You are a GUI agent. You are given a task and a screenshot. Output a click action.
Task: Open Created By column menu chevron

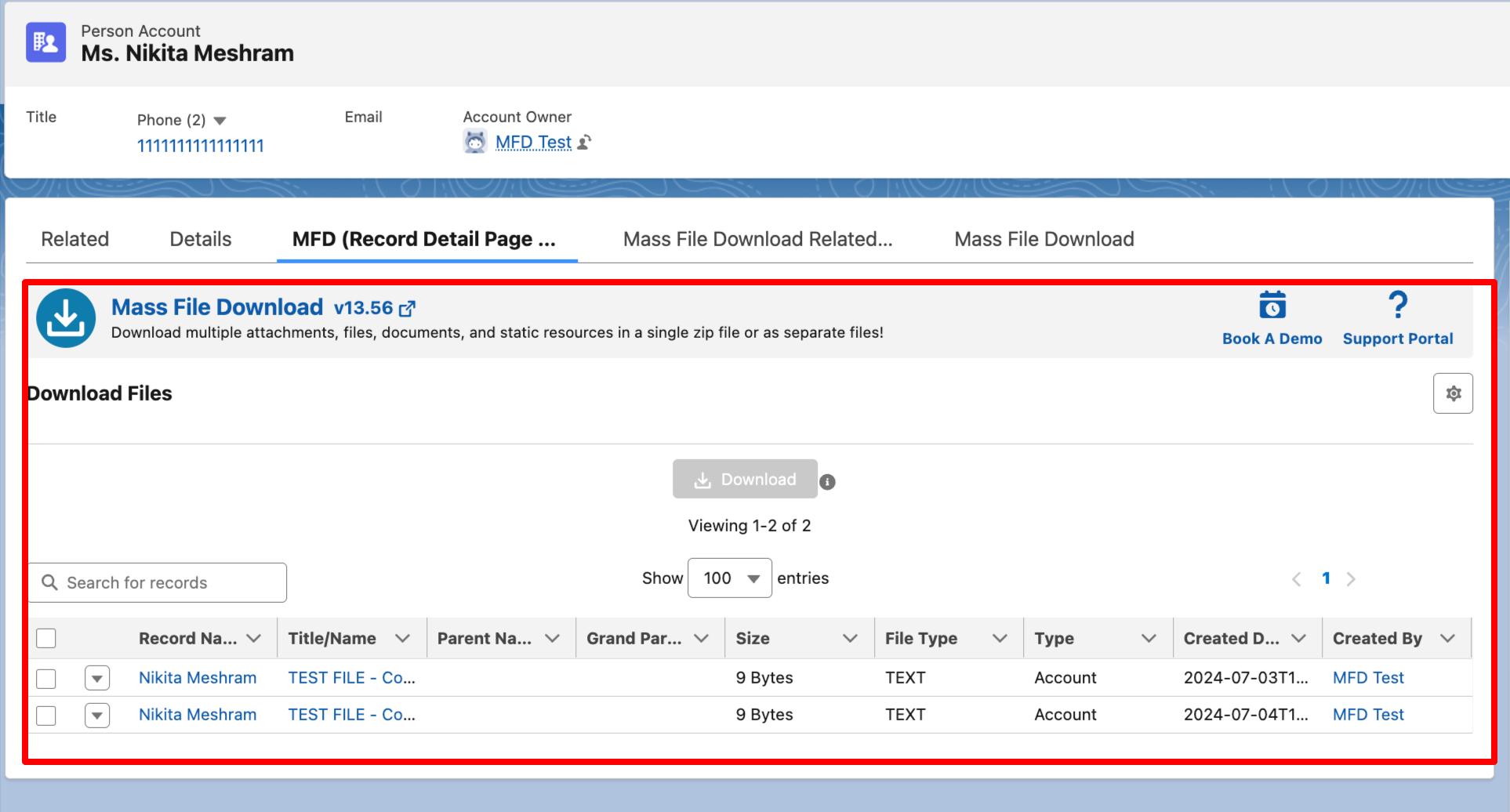tap(1448, 639)
